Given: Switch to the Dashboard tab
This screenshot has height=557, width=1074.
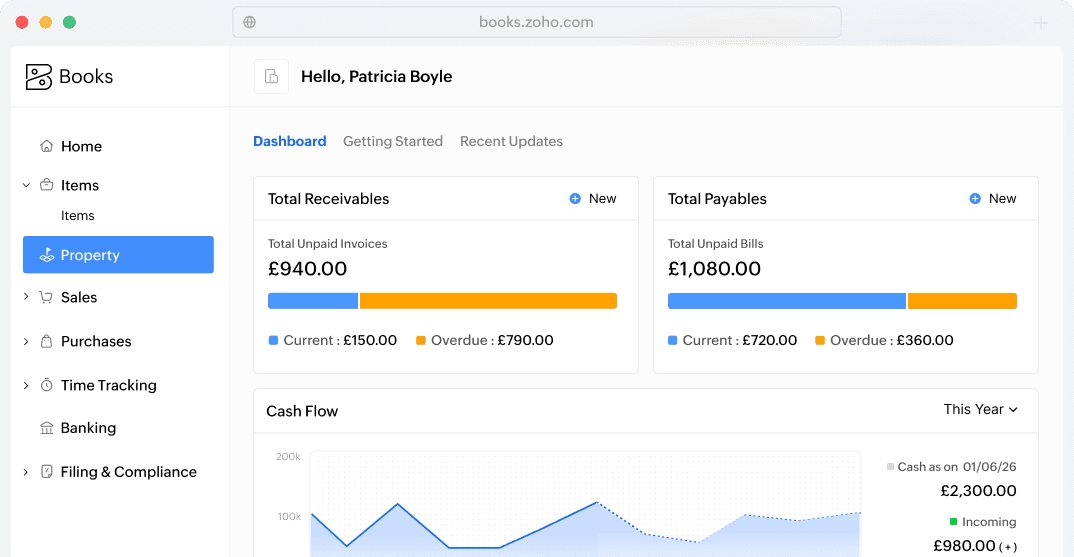Looking at the screenshot, I should click(x=290, y=141).
